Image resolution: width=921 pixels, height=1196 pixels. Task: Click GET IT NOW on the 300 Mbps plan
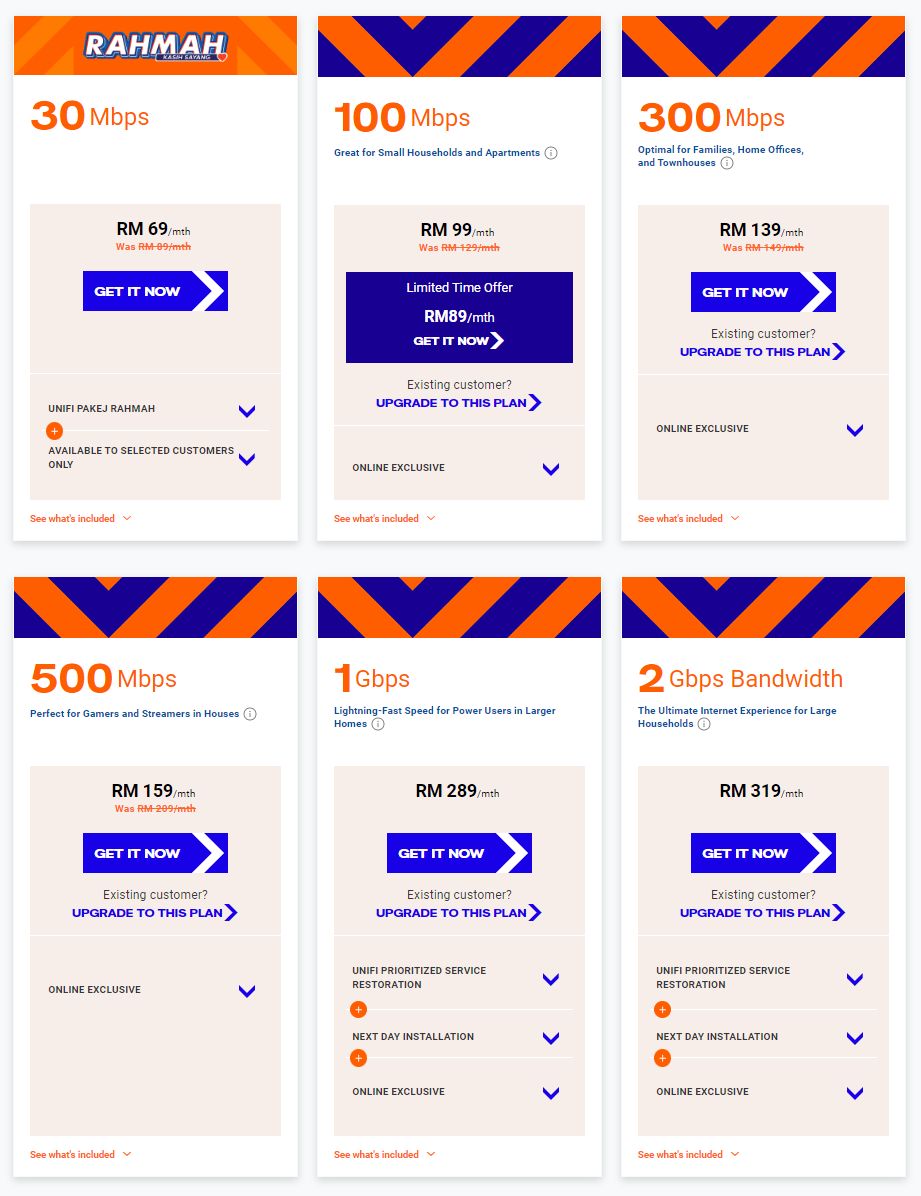click(x=763, y=292)
